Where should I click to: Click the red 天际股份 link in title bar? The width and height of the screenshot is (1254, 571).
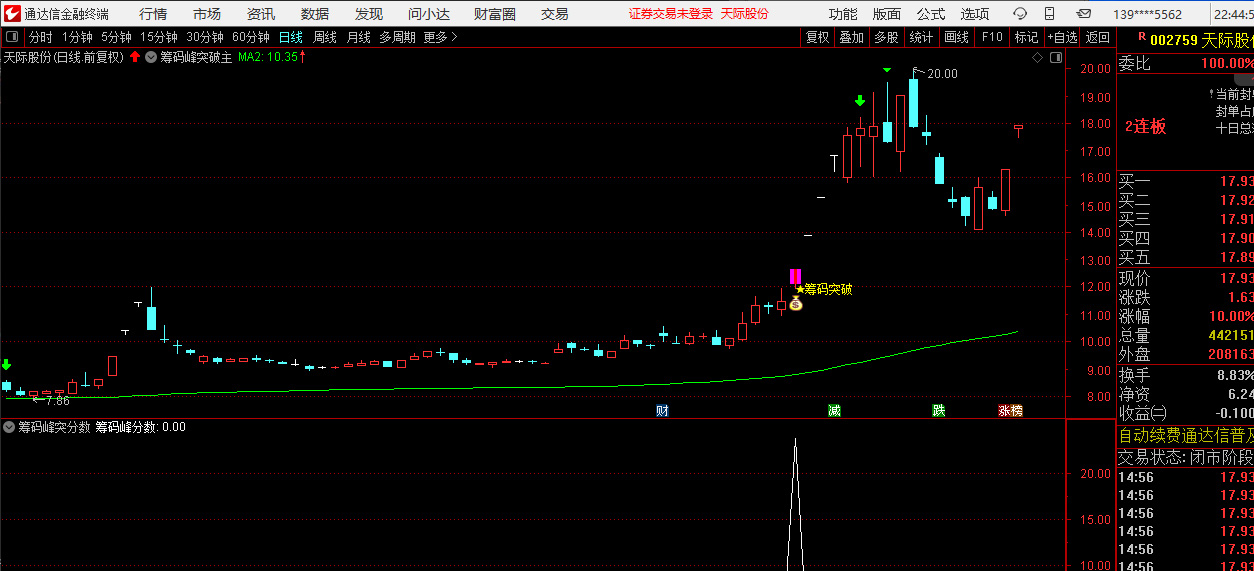745,14
